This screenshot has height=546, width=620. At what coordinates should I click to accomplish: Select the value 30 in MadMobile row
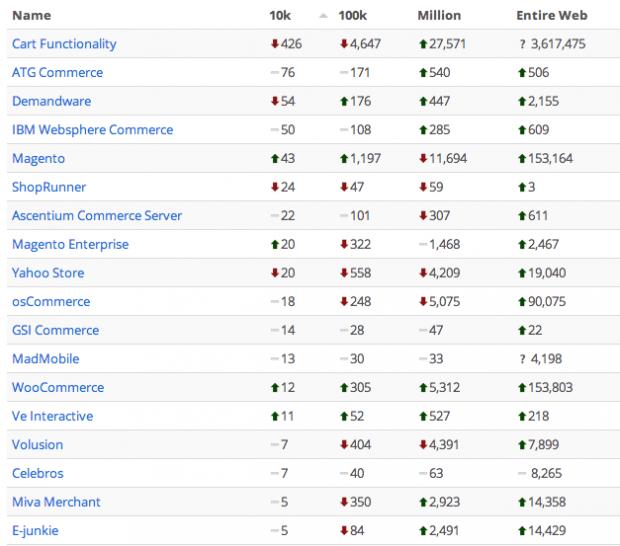(x=357, y=359)
